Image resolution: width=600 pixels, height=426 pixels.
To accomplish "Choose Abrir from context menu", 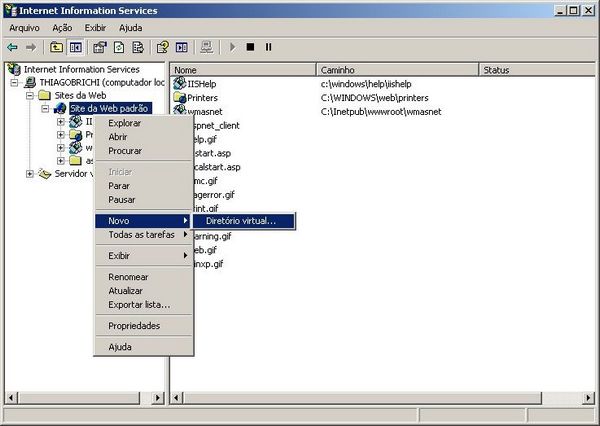I will coord(143,137).
